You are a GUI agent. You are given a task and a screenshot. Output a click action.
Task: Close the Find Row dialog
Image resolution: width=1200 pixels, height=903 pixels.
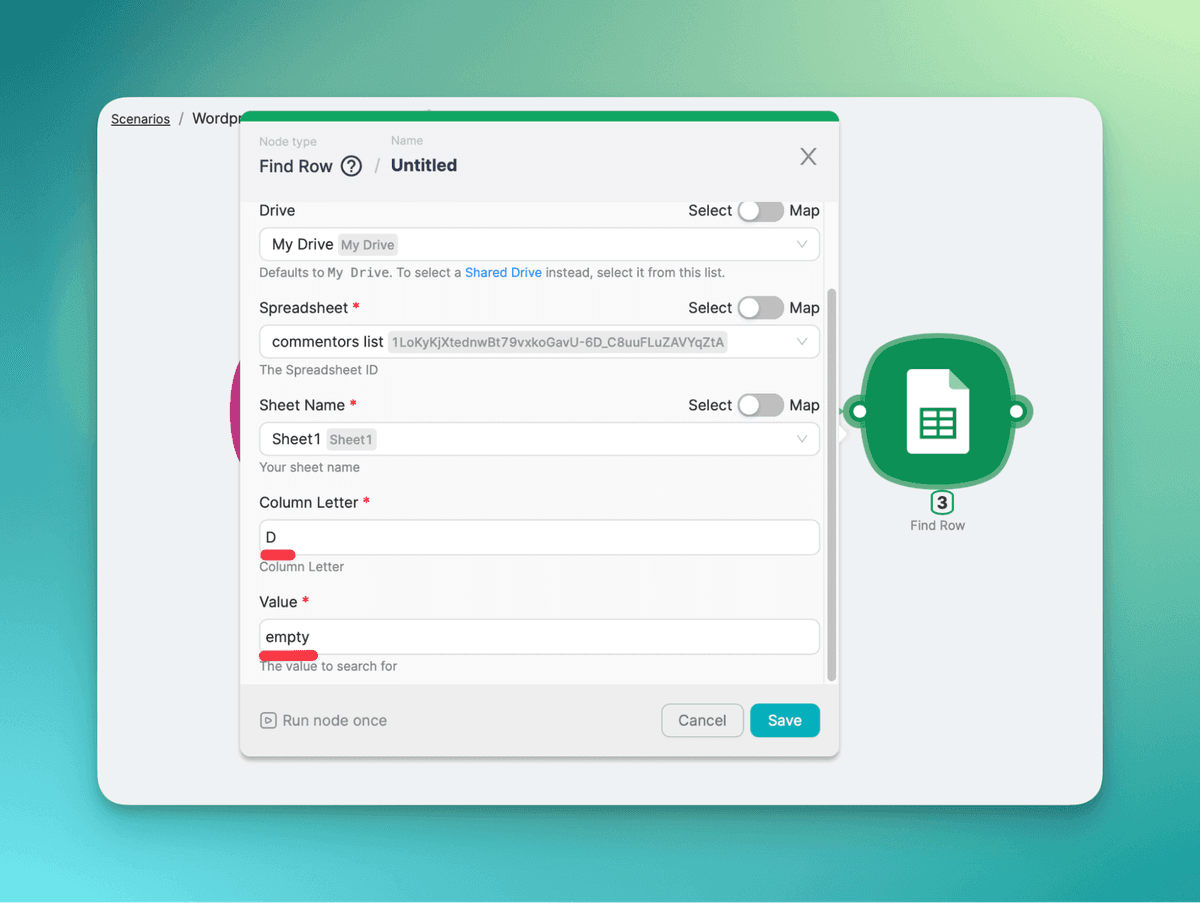808,156
